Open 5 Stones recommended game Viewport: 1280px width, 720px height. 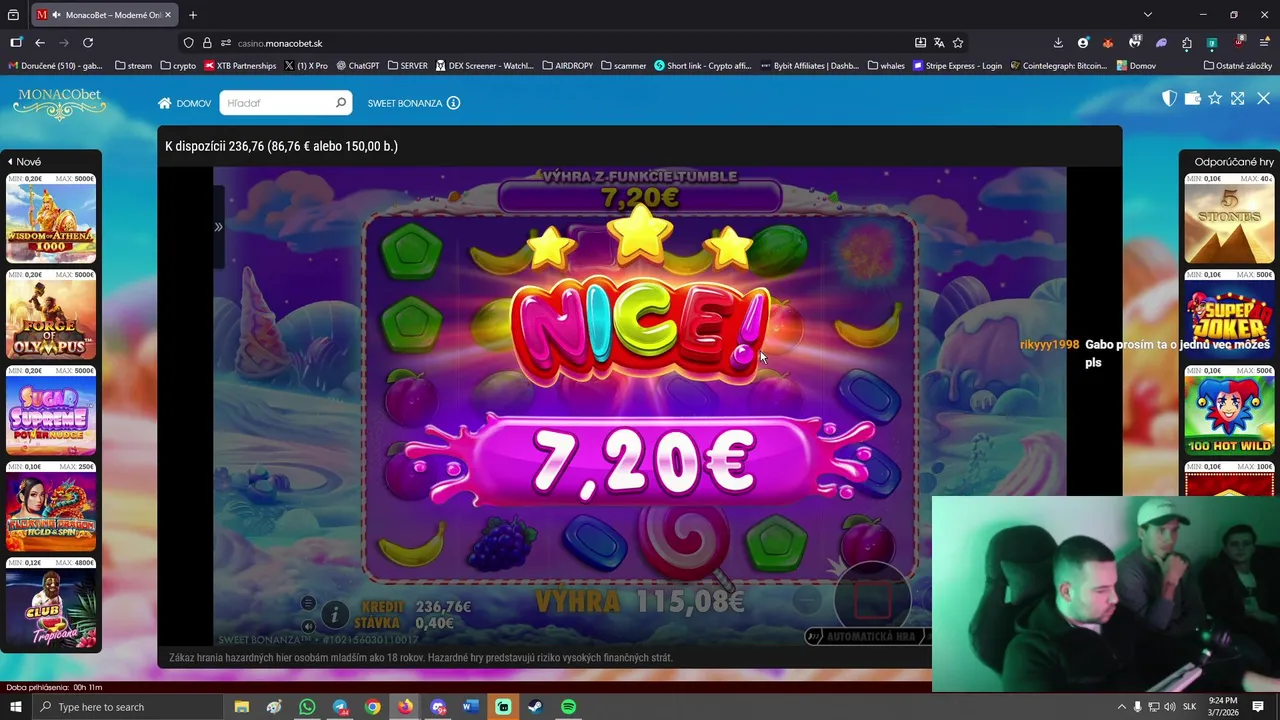pyautogui.click(x=1229, y=219)
